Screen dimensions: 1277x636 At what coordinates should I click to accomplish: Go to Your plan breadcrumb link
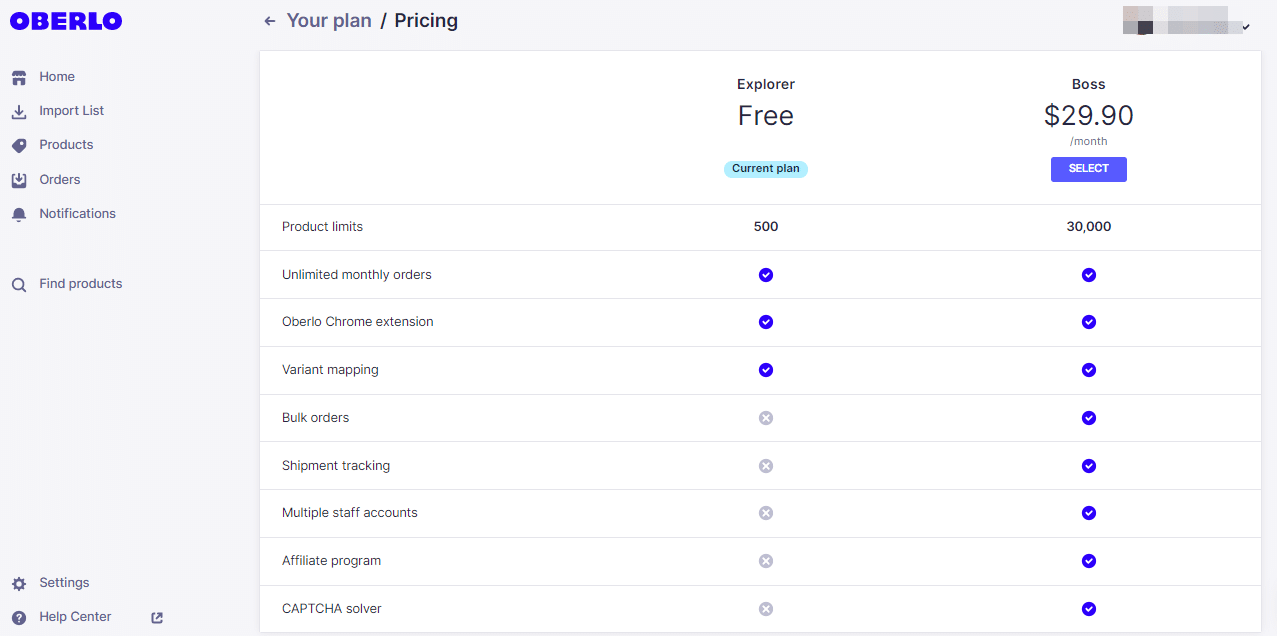tap(329, 21)
